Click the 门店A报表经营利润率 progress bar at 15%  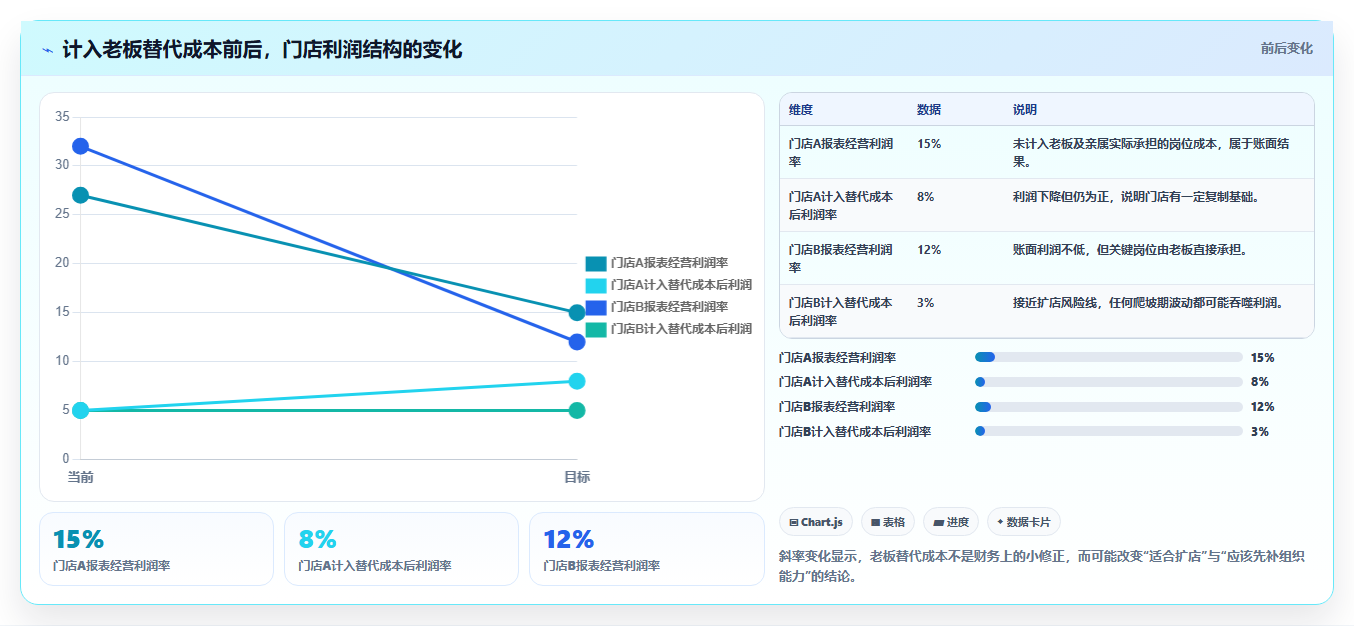1109,357
